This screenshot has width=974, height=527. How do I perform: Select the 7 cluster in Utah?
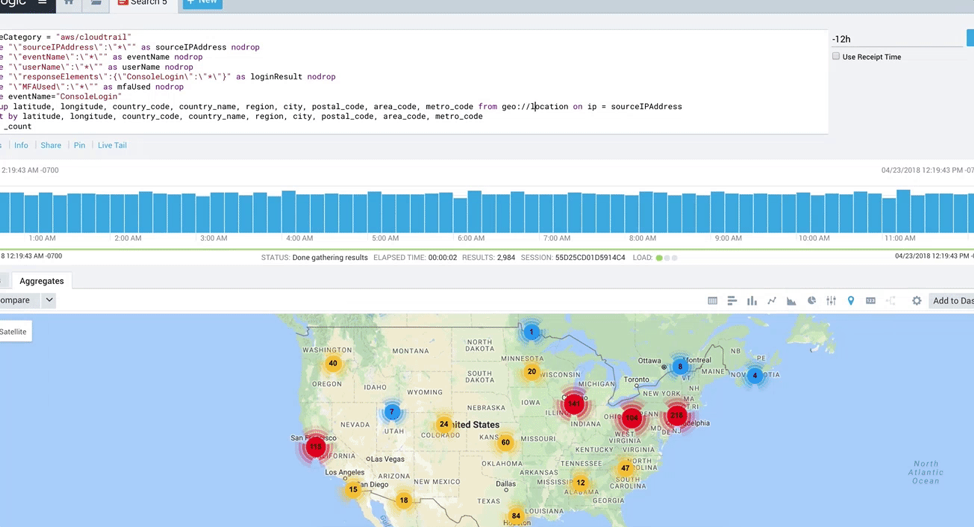pyautogui.click(x=392, y=411)
